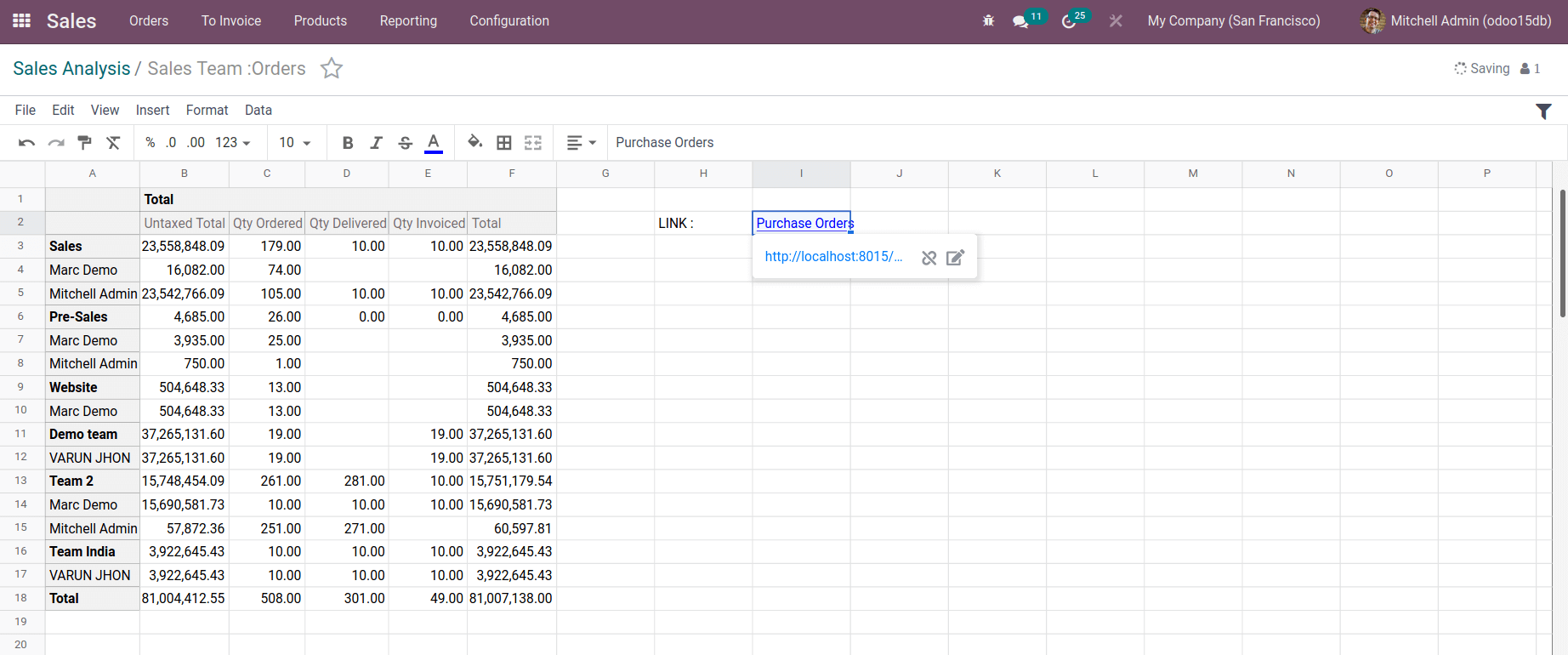The height and width of the screenshot is (655, 1568).
Task: Click the Clear Formatting icon
Action: click(113, 143)
